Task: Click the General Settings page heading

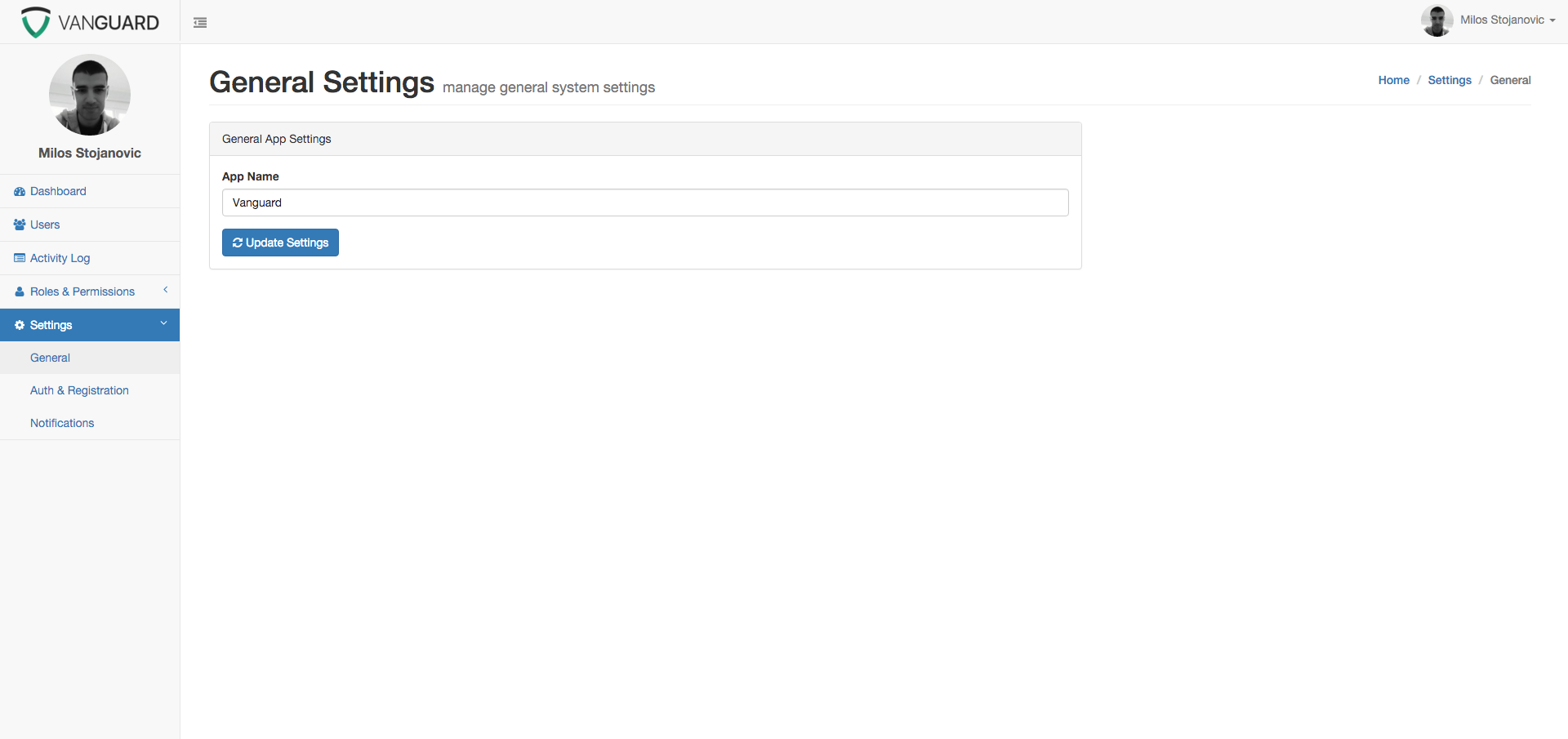Action: point(322,82)
